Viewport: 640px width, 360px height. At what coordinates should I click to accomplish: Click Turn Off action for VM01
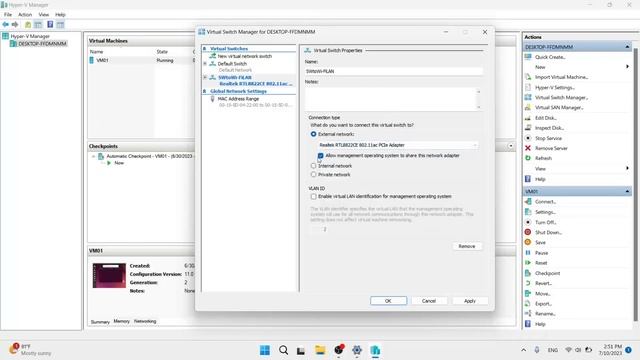click(546, 222)
